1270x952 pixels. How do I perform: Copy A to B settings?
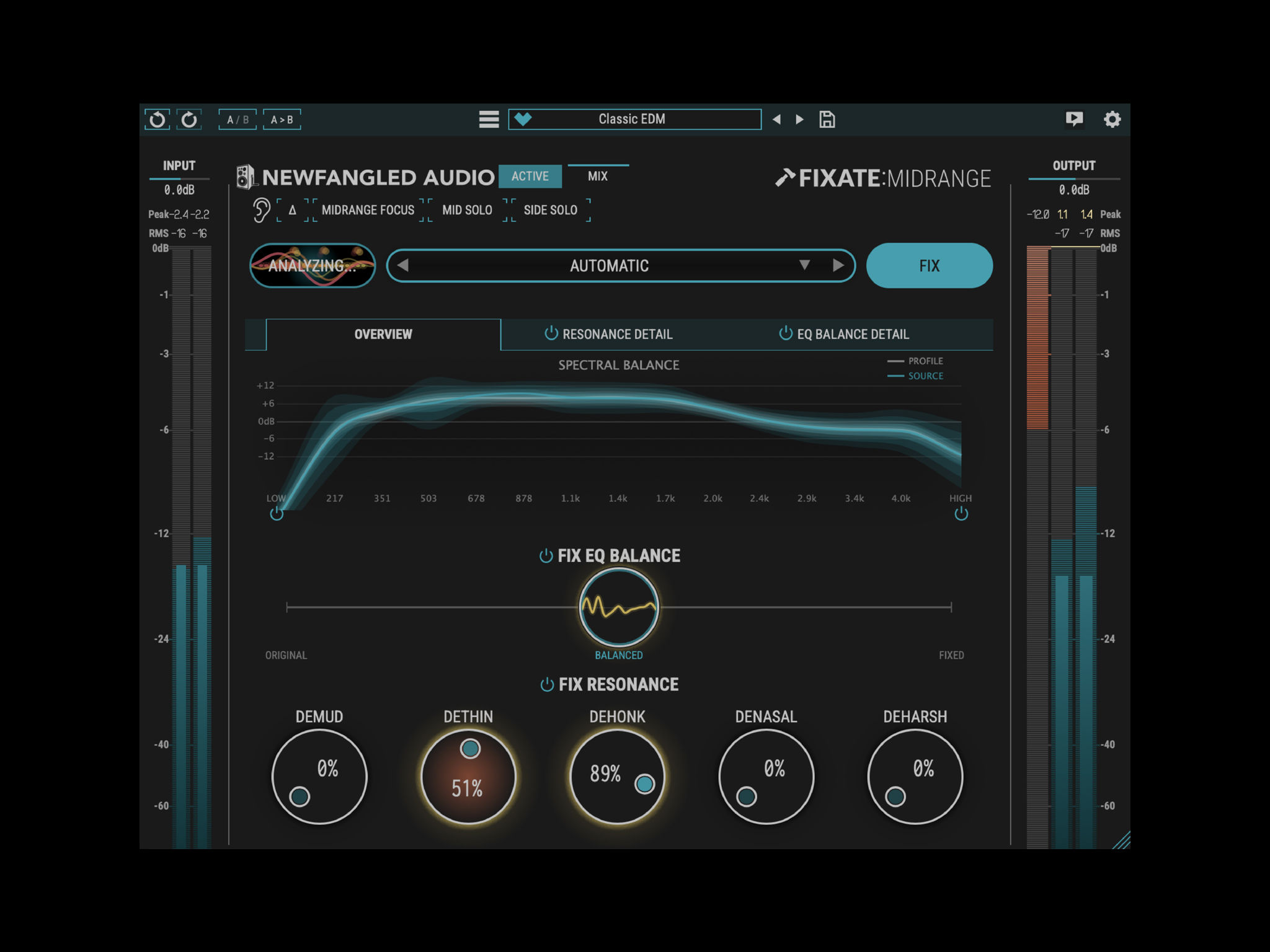[282, 119]
